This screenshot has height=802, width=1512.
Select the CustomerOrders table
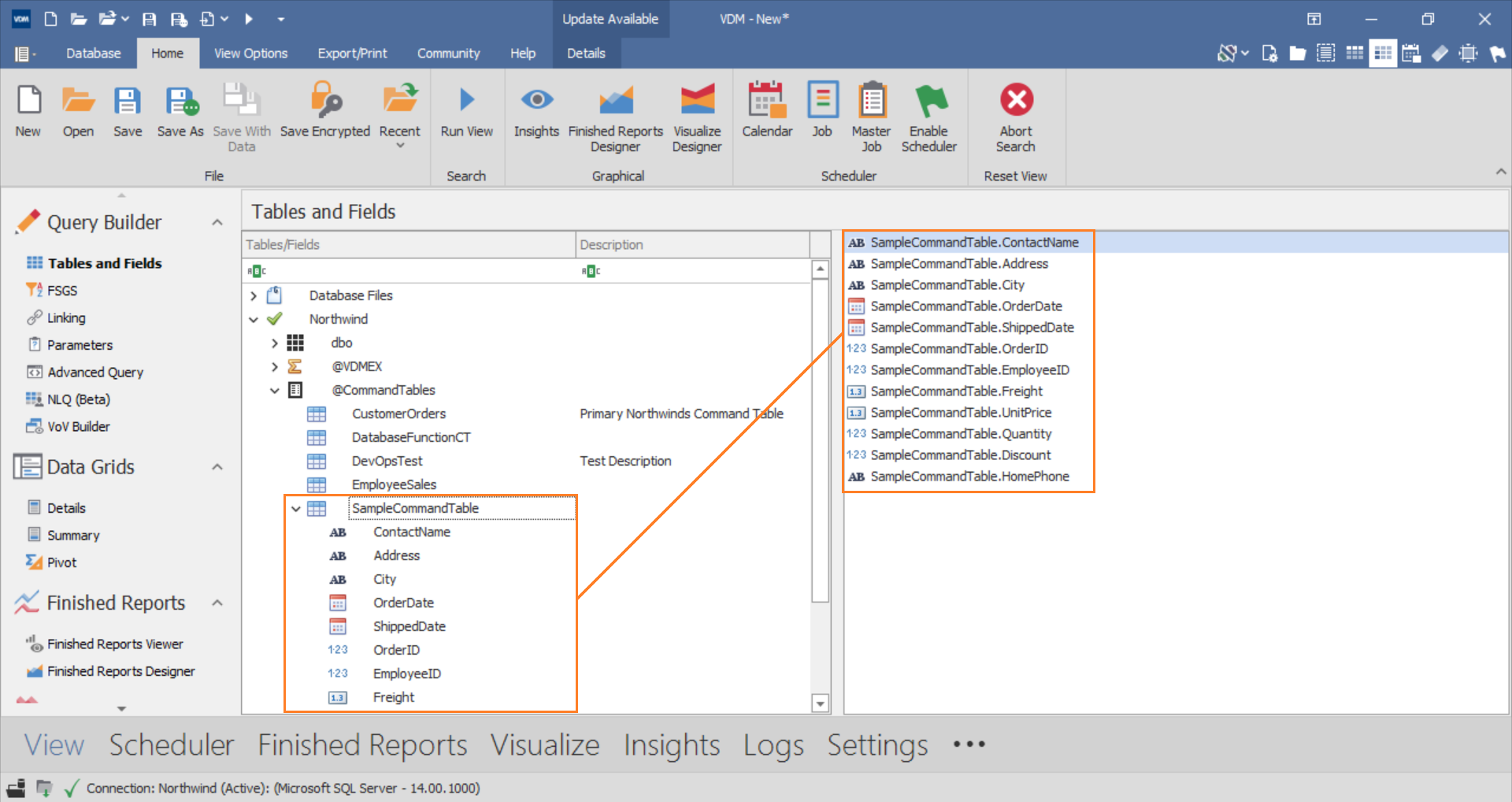(398, 414)
